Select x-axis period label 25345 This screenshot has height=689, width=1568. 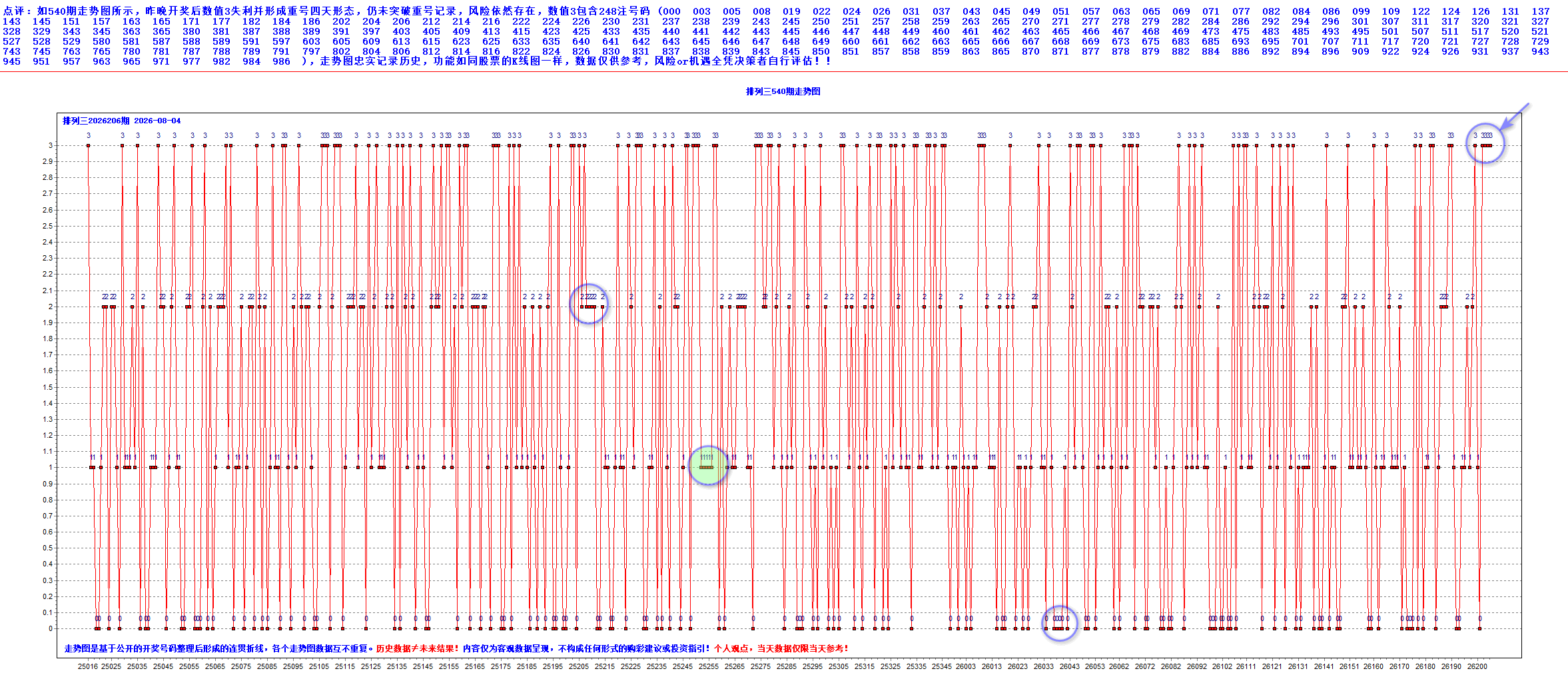[942, 666]
